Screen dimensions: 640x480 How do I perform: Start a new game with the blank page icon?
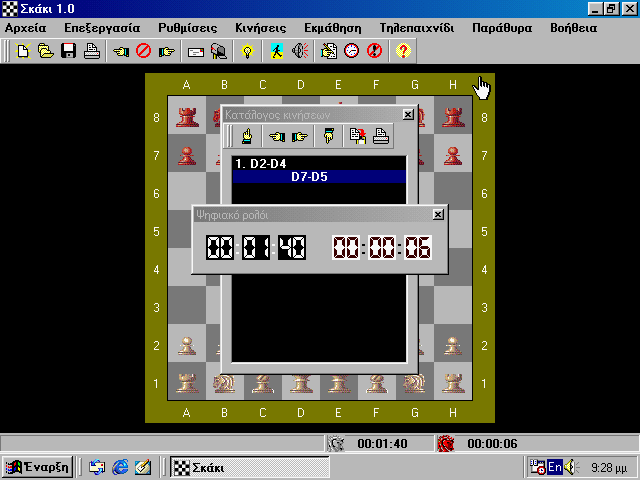[23, 51]
